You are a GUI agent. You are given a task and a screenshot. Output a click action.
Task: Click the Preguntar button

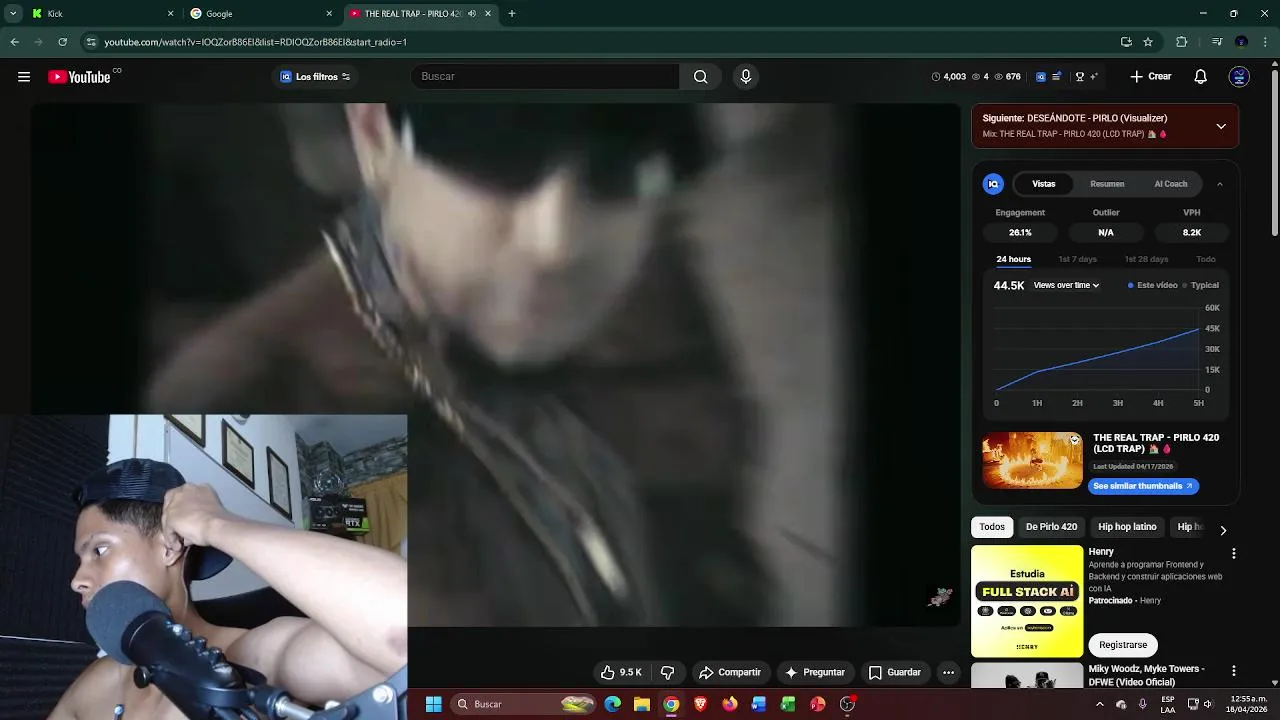tap(816, 673)
